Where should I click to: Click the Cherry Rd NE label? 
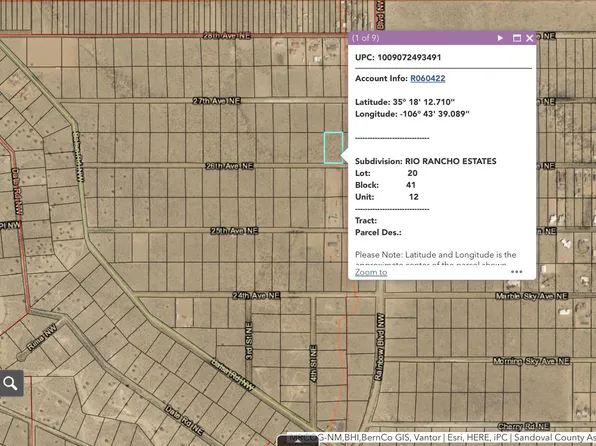[x=524, y=426]
